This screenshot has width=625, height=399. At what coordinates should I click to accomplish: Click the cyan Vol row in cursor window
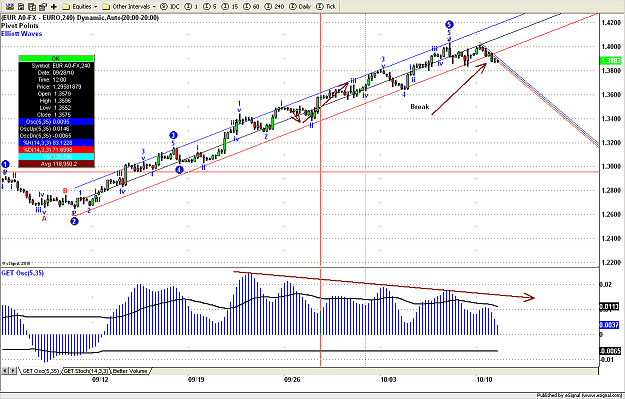(x=56, y=157)
